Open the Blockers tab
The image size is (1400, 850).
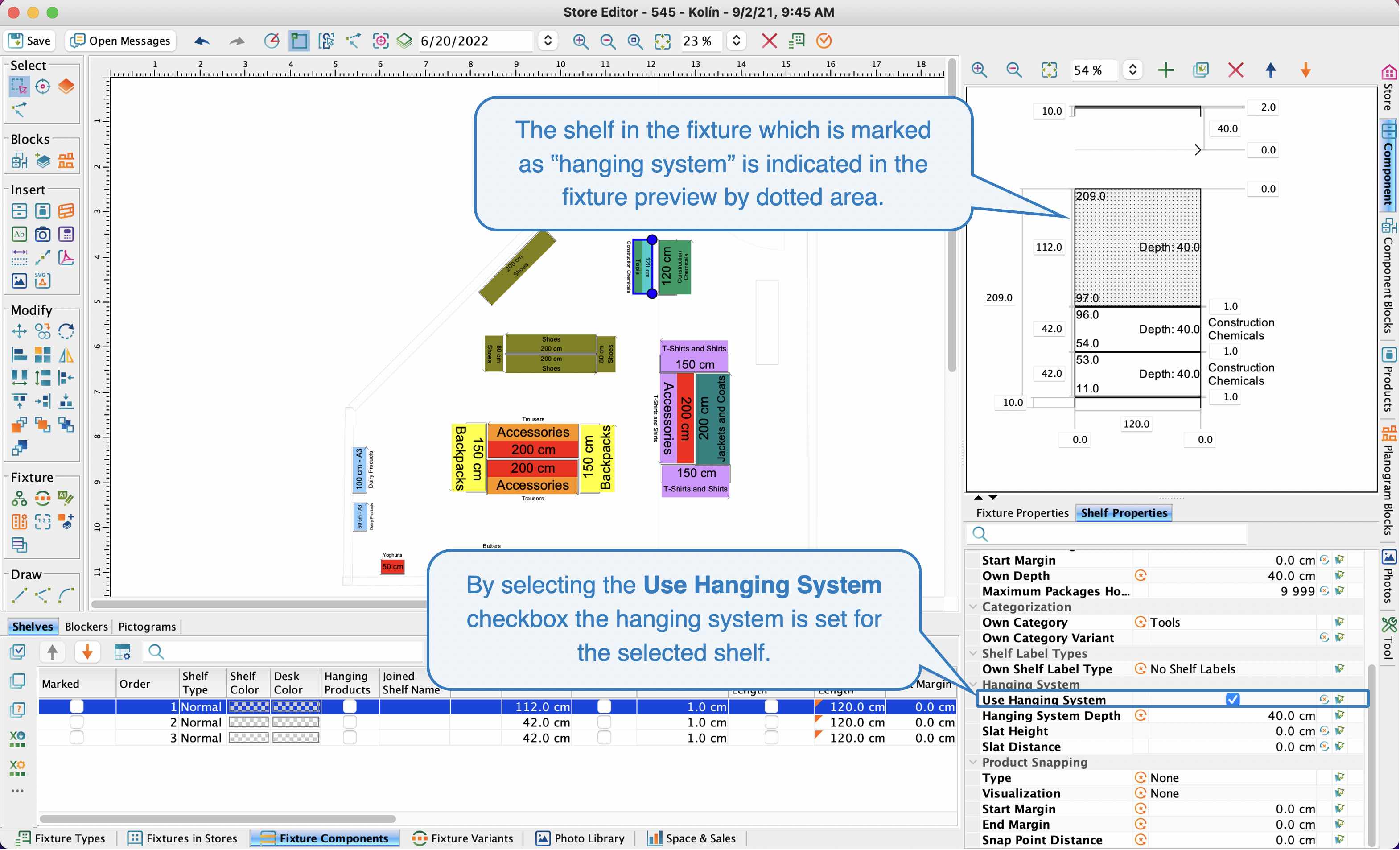(x=86, y=627)
